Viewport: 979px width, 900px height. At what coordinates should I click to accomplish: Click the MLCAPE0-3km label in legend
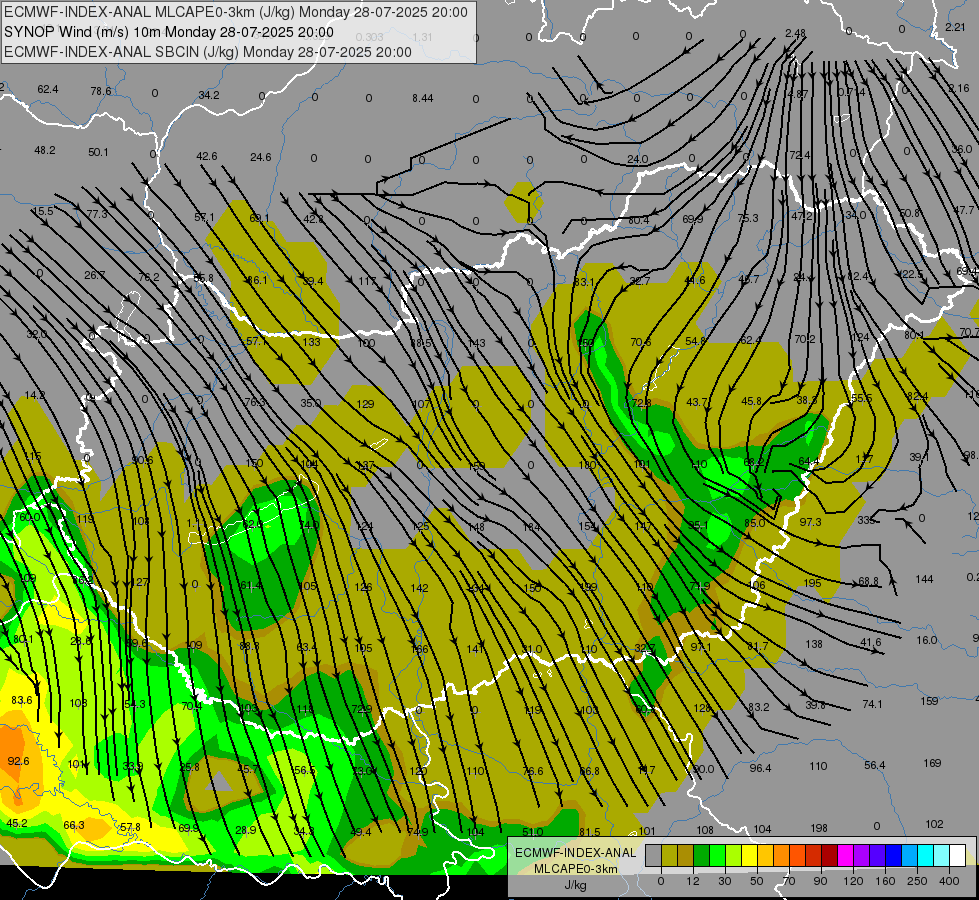coord(575,869)
